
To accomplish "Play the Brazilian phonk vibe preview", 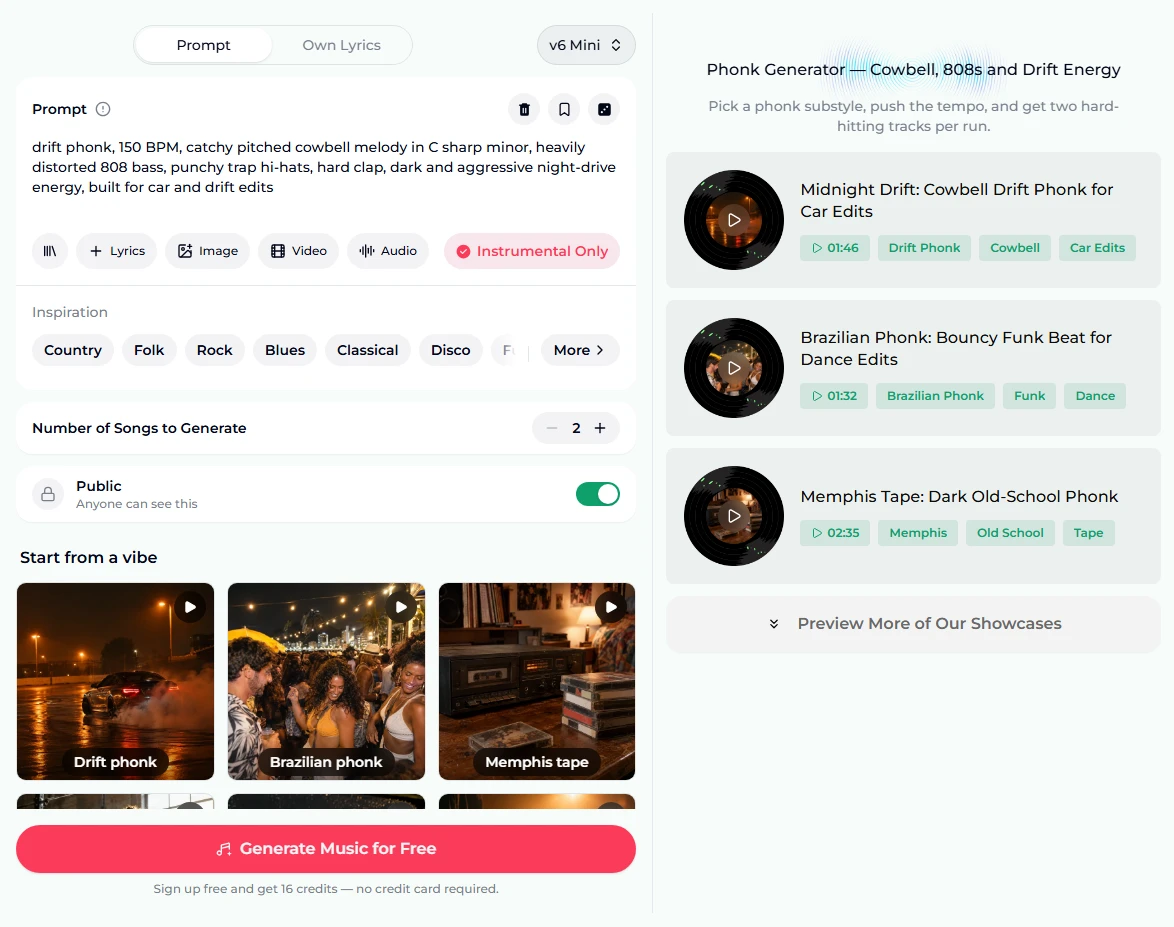I will (x=401, y=607).
